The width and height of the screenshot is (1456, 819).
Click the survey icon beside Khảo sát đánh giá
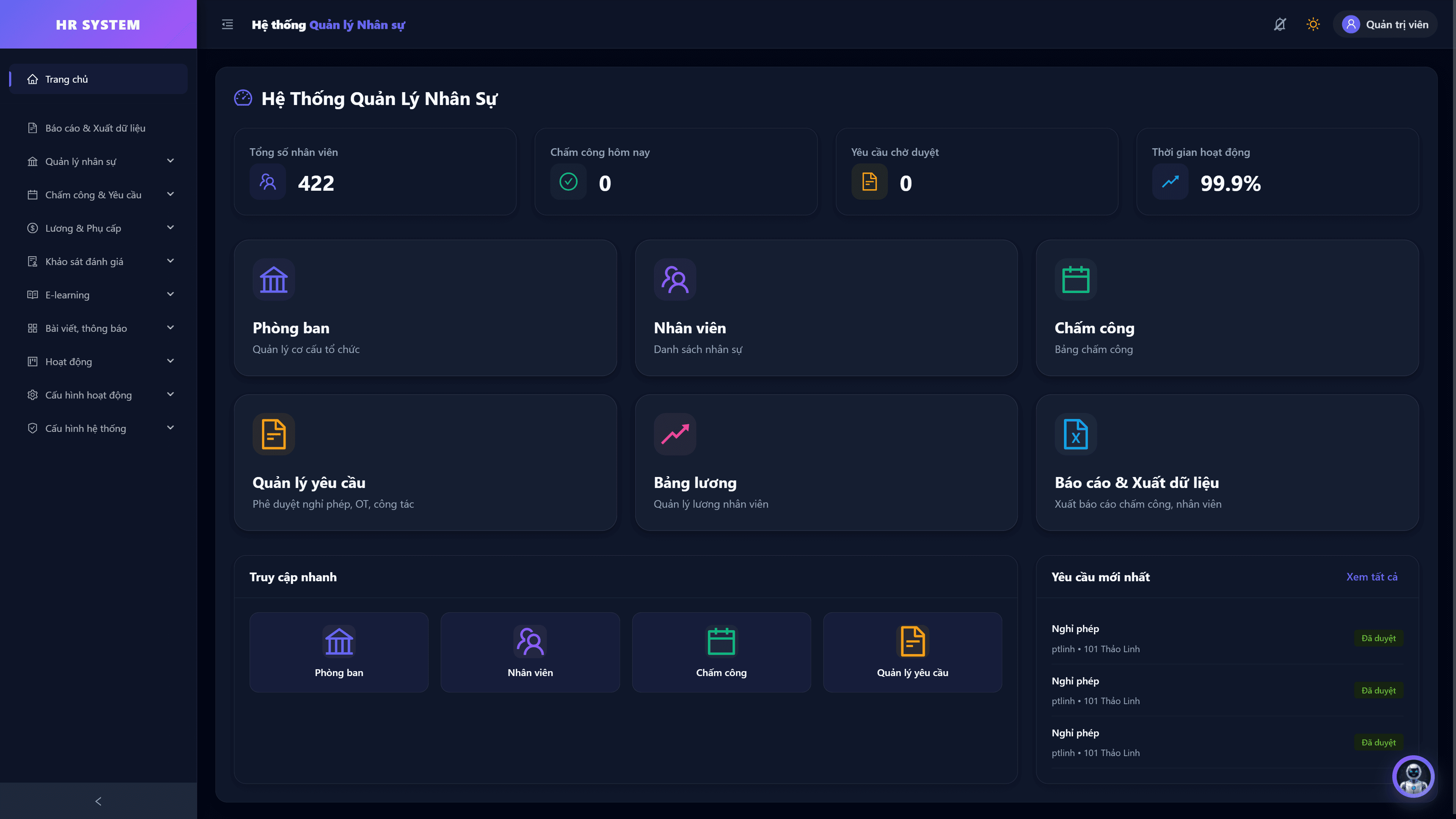click(33, 262)
